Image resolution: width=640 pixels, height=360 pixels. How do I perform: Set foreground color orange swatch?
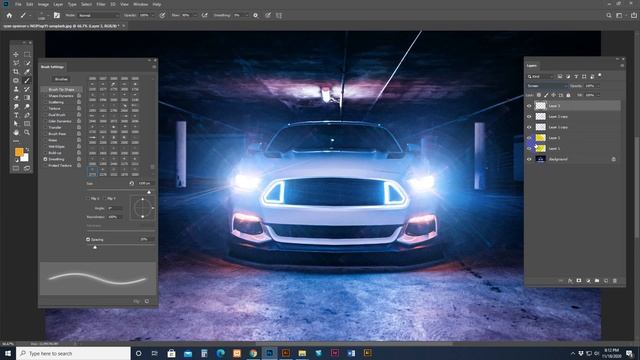tap(19, 152)
